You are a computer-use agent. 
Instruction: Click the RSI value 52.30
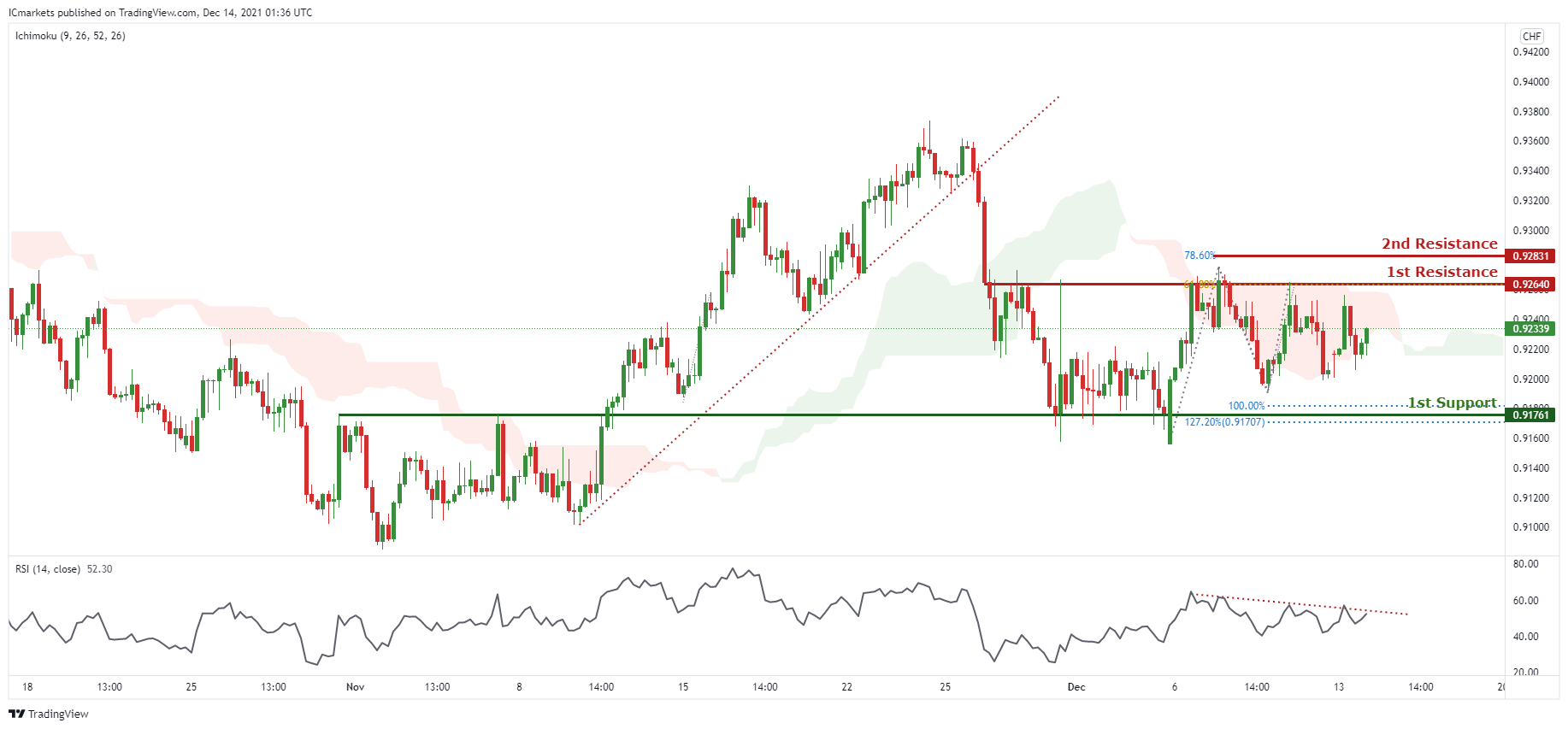tap(99, 569)
